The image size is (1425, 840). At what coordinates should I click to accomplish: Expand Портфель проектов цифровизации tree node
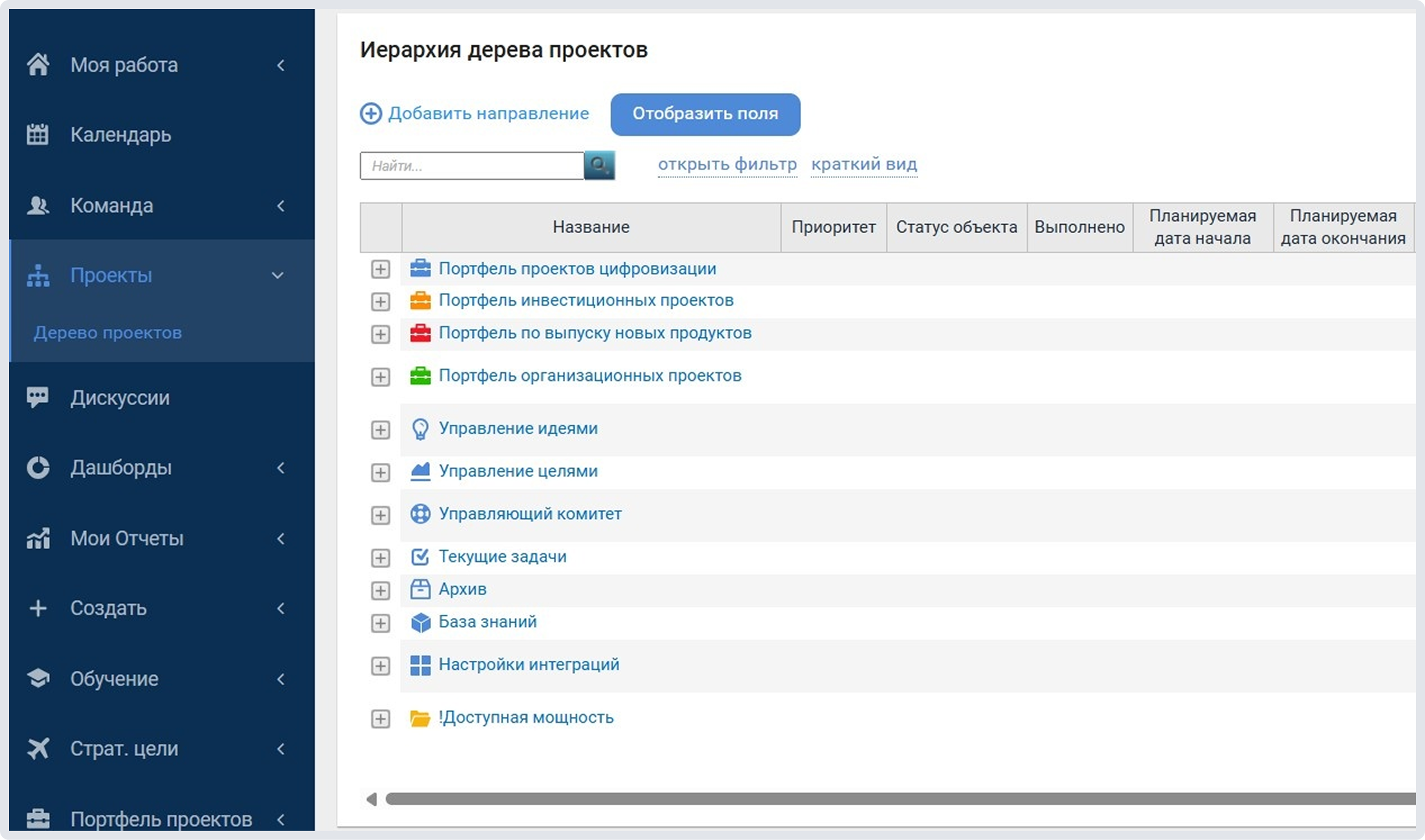point(381,270)
